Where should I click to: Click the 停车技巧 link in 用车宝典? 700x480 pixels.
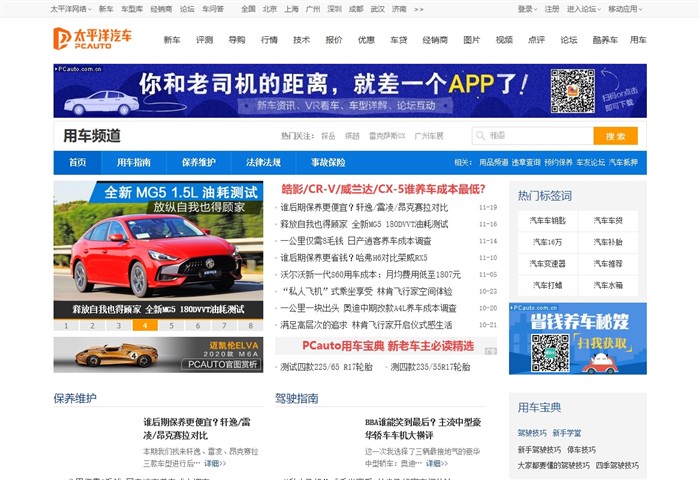tap(581, 450)
